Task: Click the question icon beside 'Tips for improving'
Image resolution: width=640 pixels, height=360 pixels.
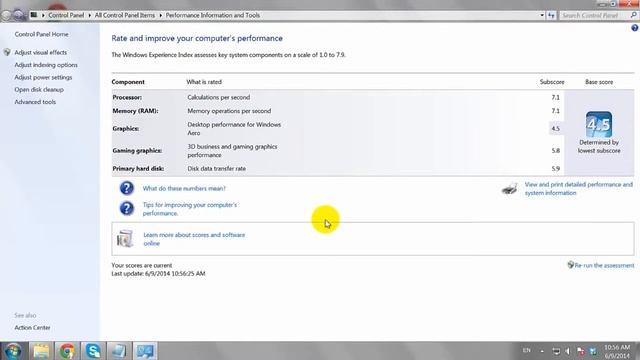Action: pyautogui.click(x=127, y=209)
